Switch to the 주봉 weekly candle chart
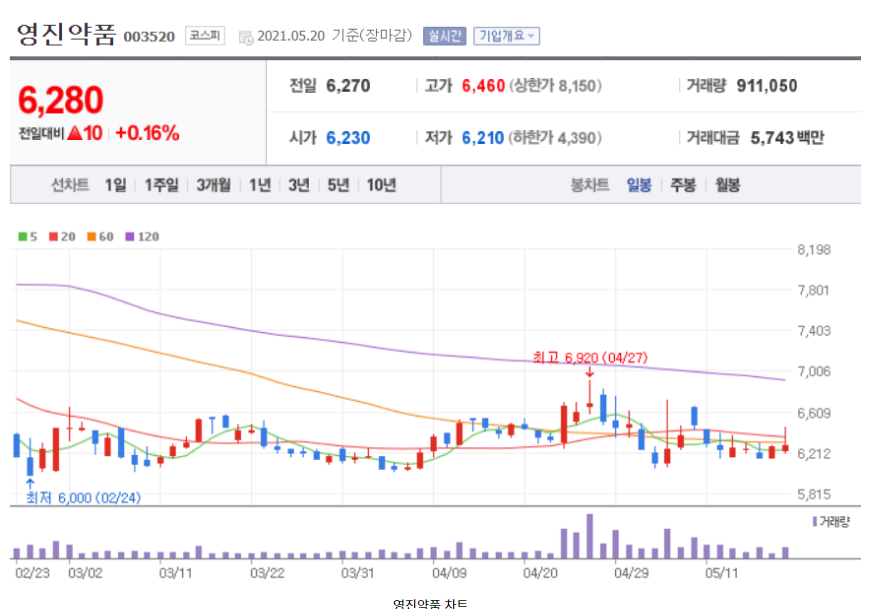The image size is (889, 609). tap(683, 185)
